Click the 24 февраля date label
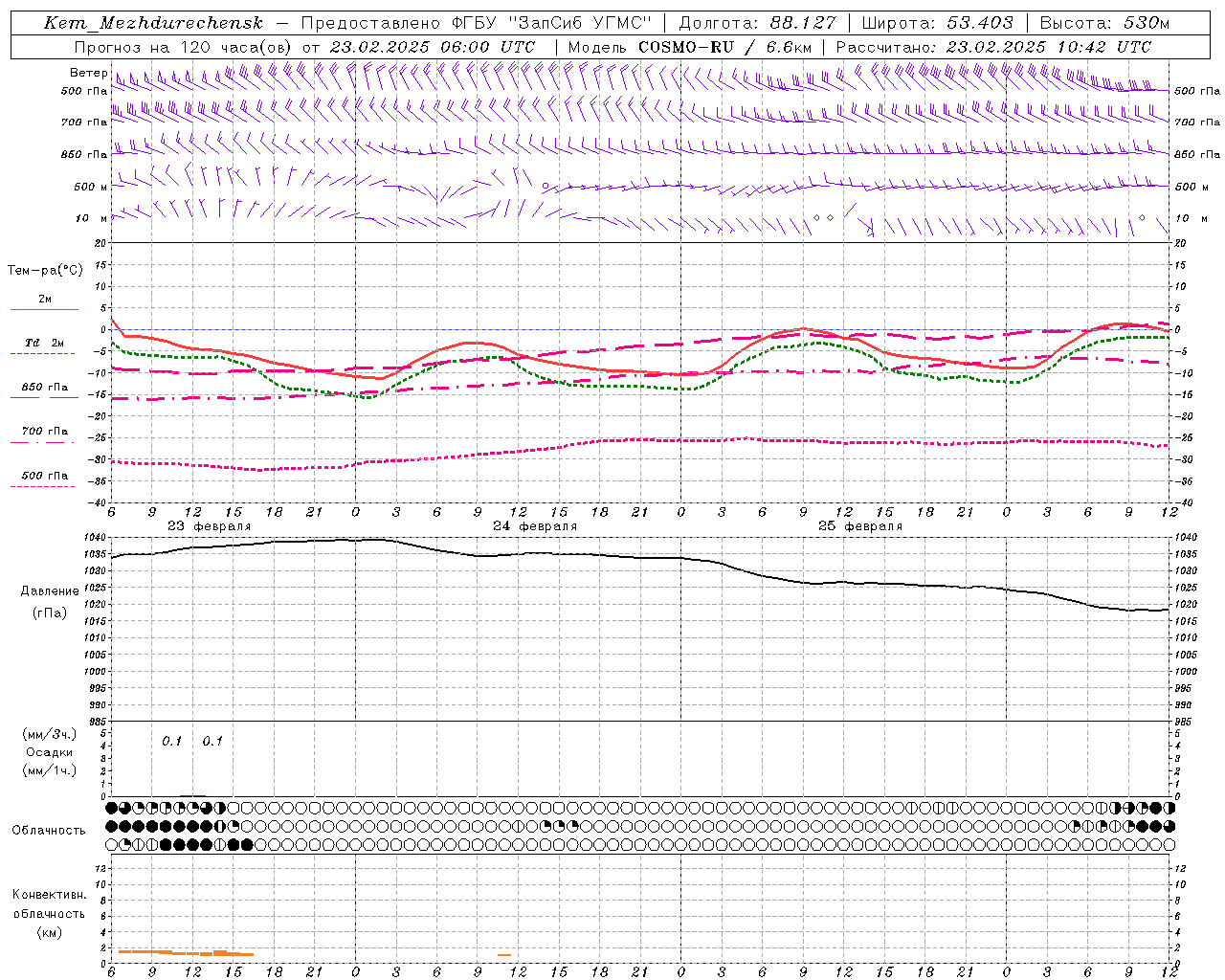 point(535,526)
